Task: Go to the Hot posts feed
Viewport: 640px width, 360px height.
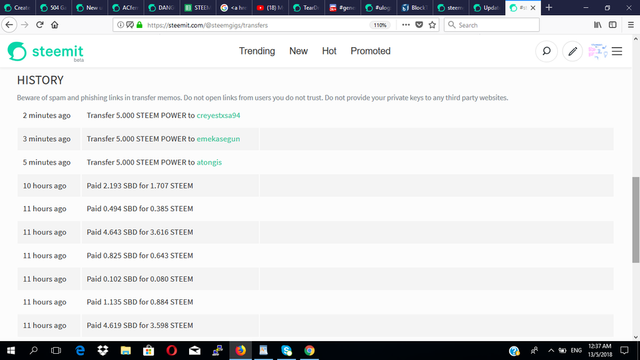Action: click(x=329, y=51)
